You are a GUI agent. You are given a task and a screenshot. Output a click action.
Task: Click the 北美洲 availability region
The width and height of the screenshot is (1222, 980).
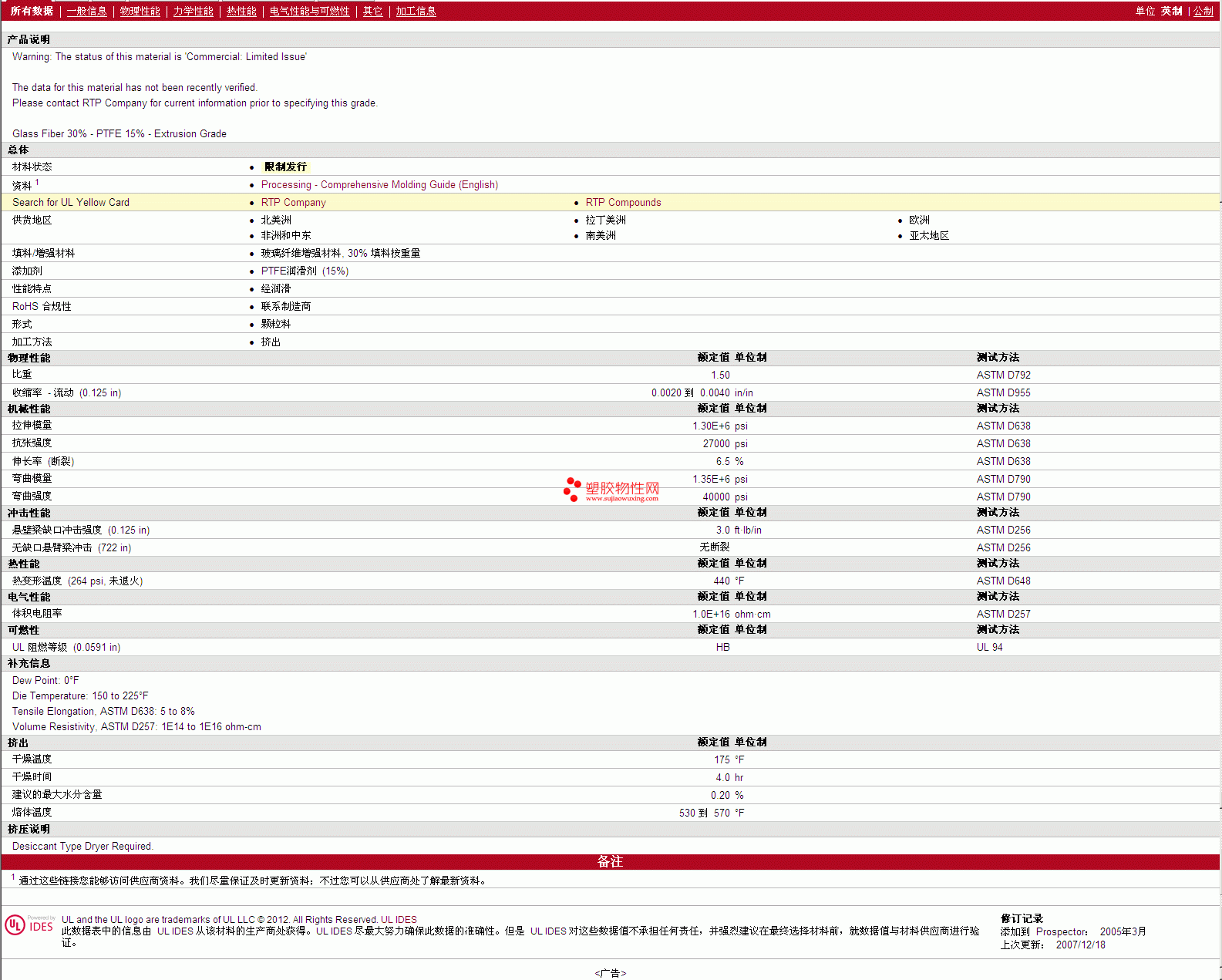click(276, 220)
